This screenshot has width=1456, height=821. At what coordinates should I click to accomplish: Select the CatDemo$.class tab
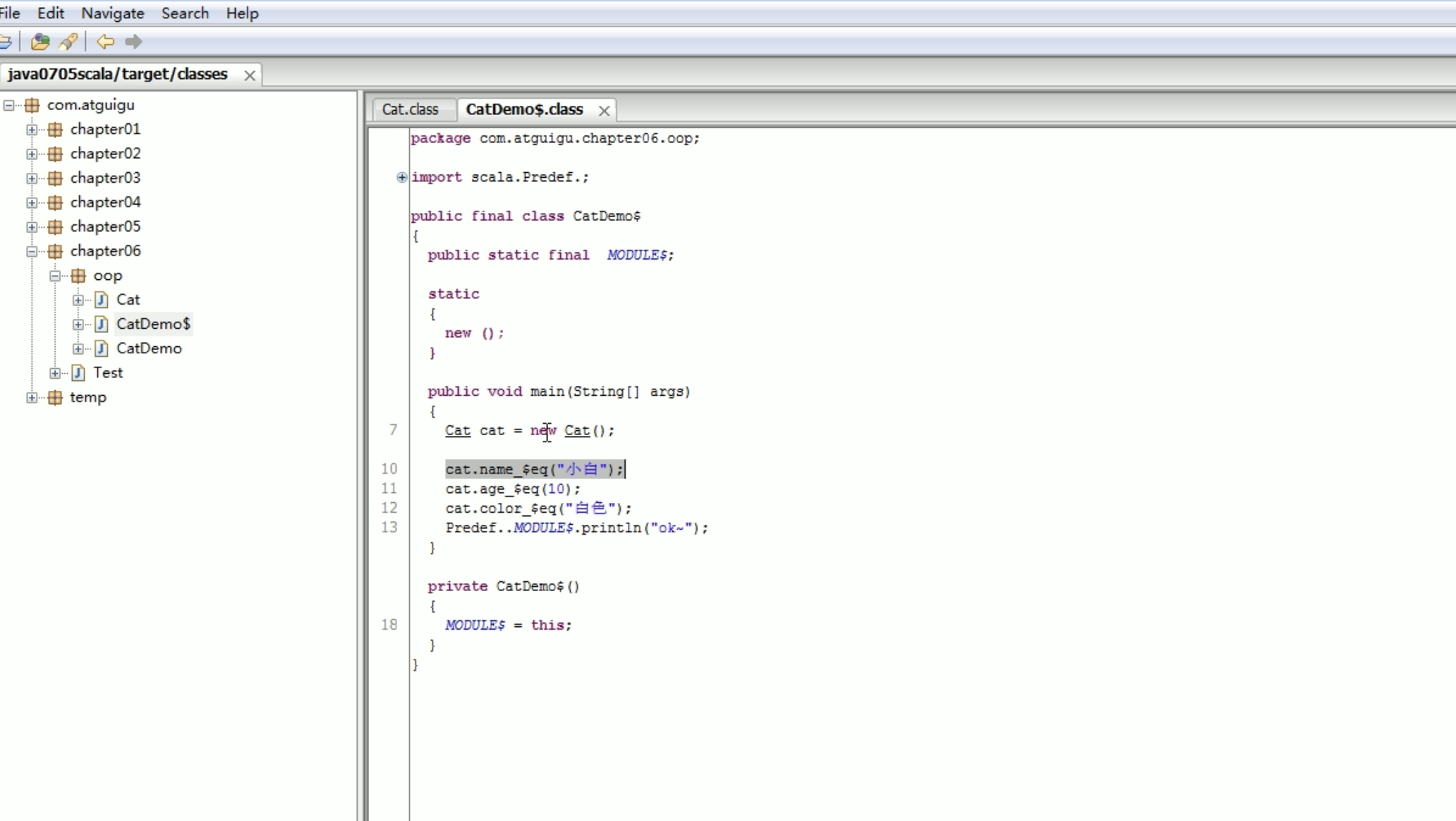point(524,109)
